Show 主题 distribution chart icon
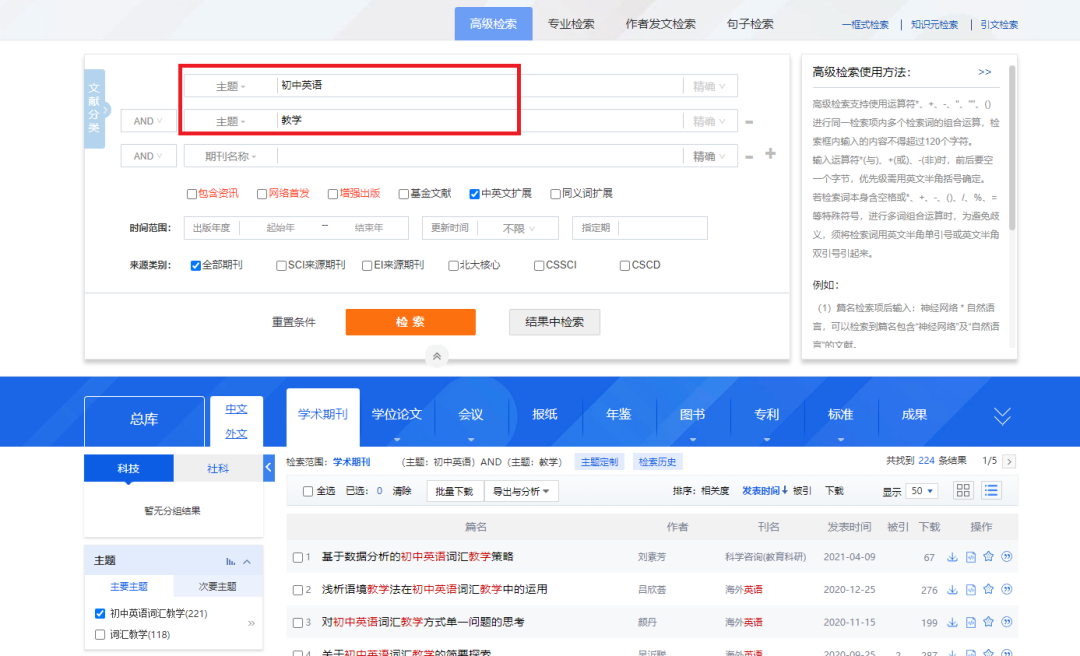Viewport: 1080px width, 656px height. click(x=231, y=562)
